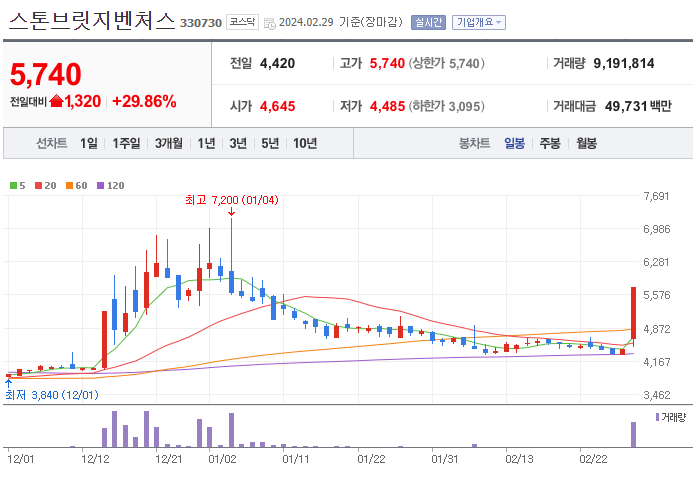Click the 코스닥 market badge
The image size is (693, 482).
(x=242, y=22)
